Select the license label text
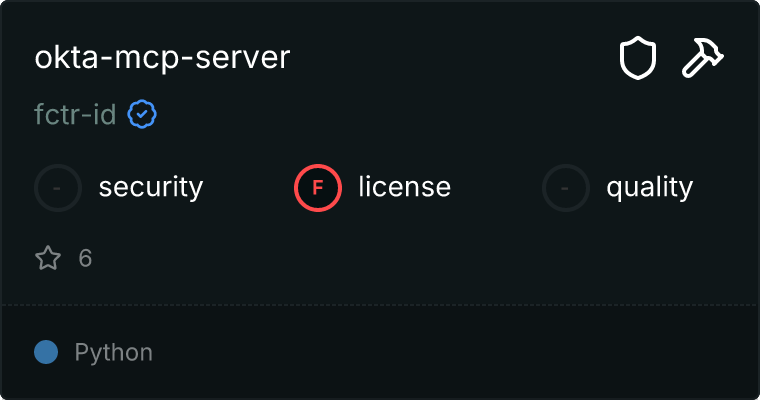Image resolution: width=760 pixels, height=400 pixels. tap(405, 187)
